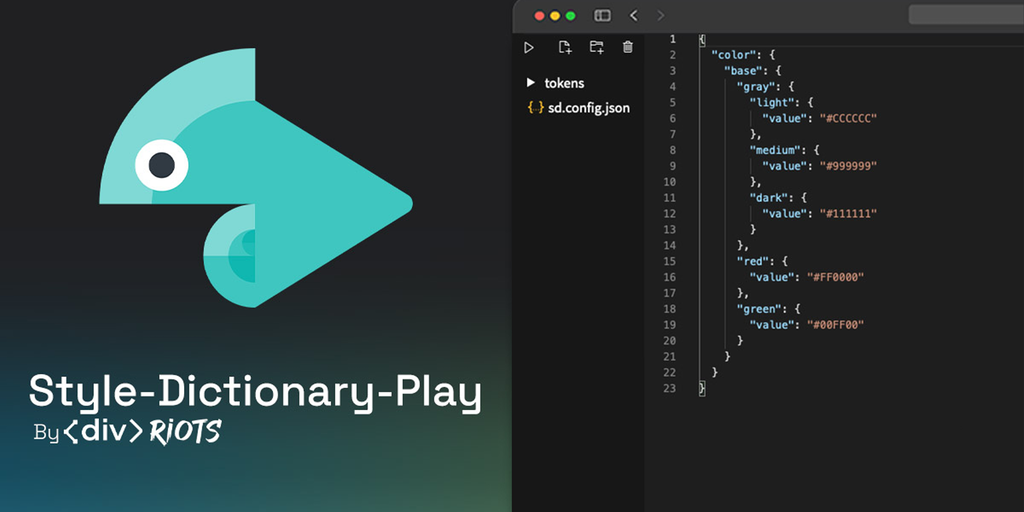
Task: Click the "green" key on line 18
Action: pyautogui.click(x=761, y=309)
